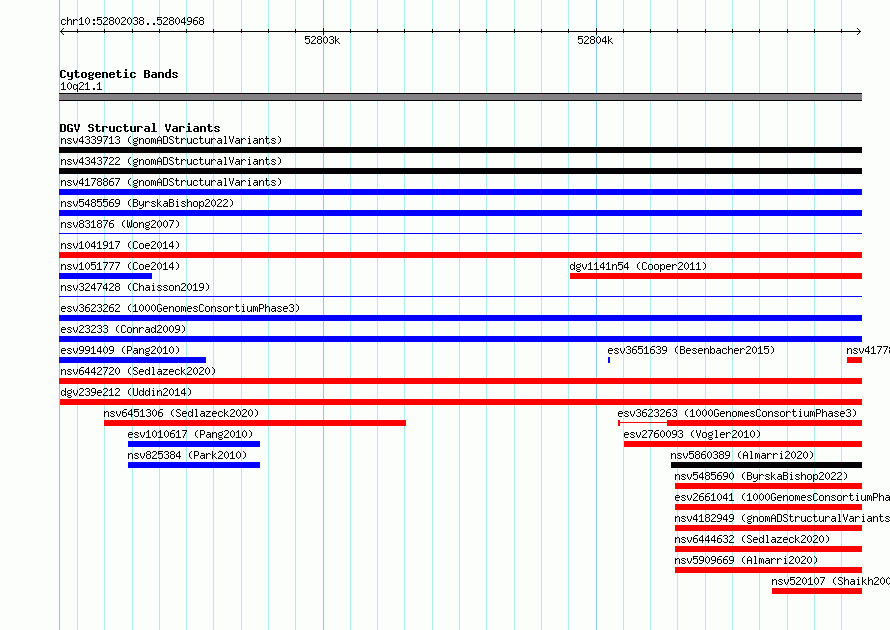Select the black bar under nsv4339713
The image size is (890, 630).
460,150
